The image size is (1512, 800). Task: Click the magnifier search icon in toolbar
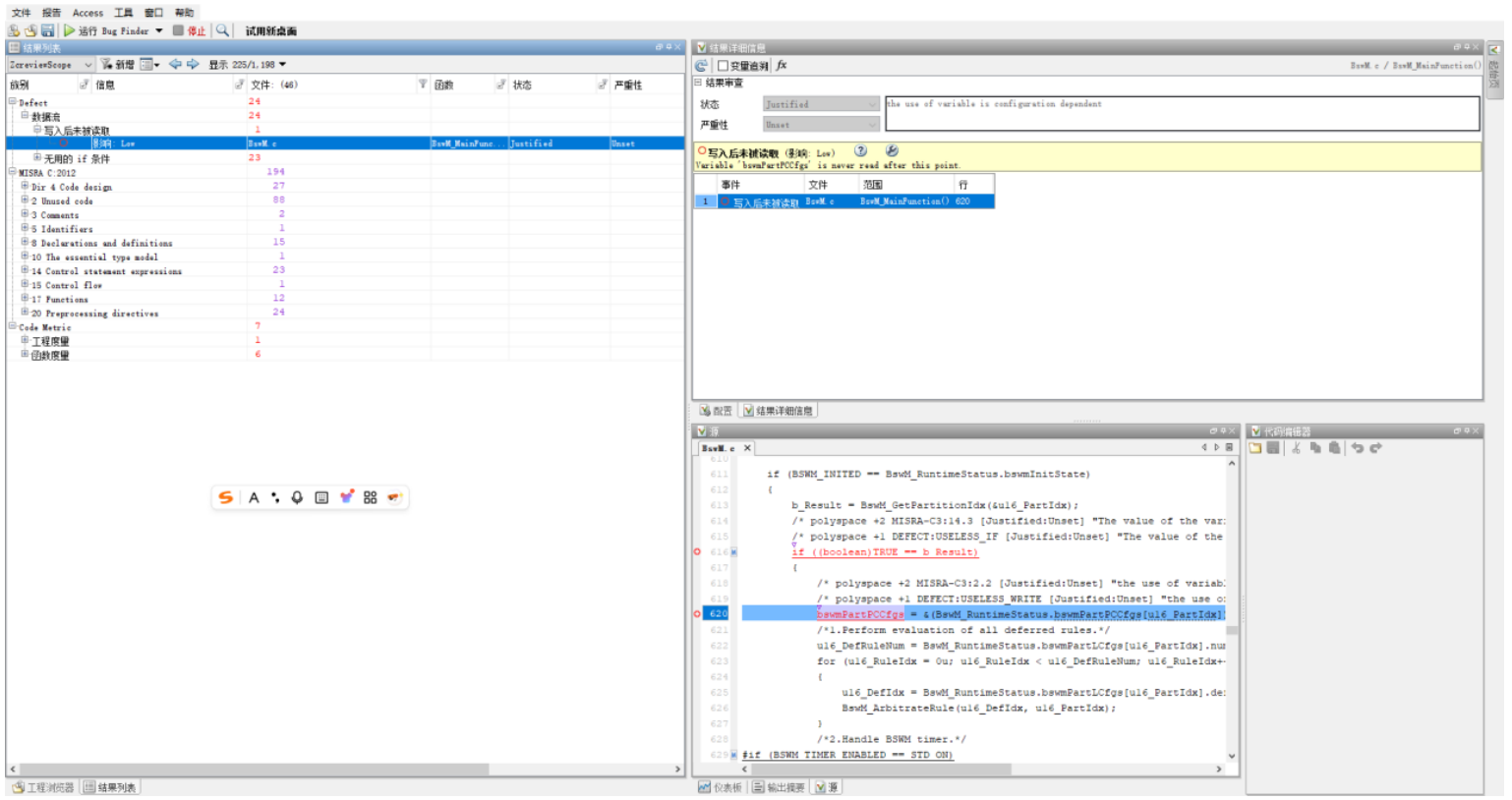tap(222, 30)
